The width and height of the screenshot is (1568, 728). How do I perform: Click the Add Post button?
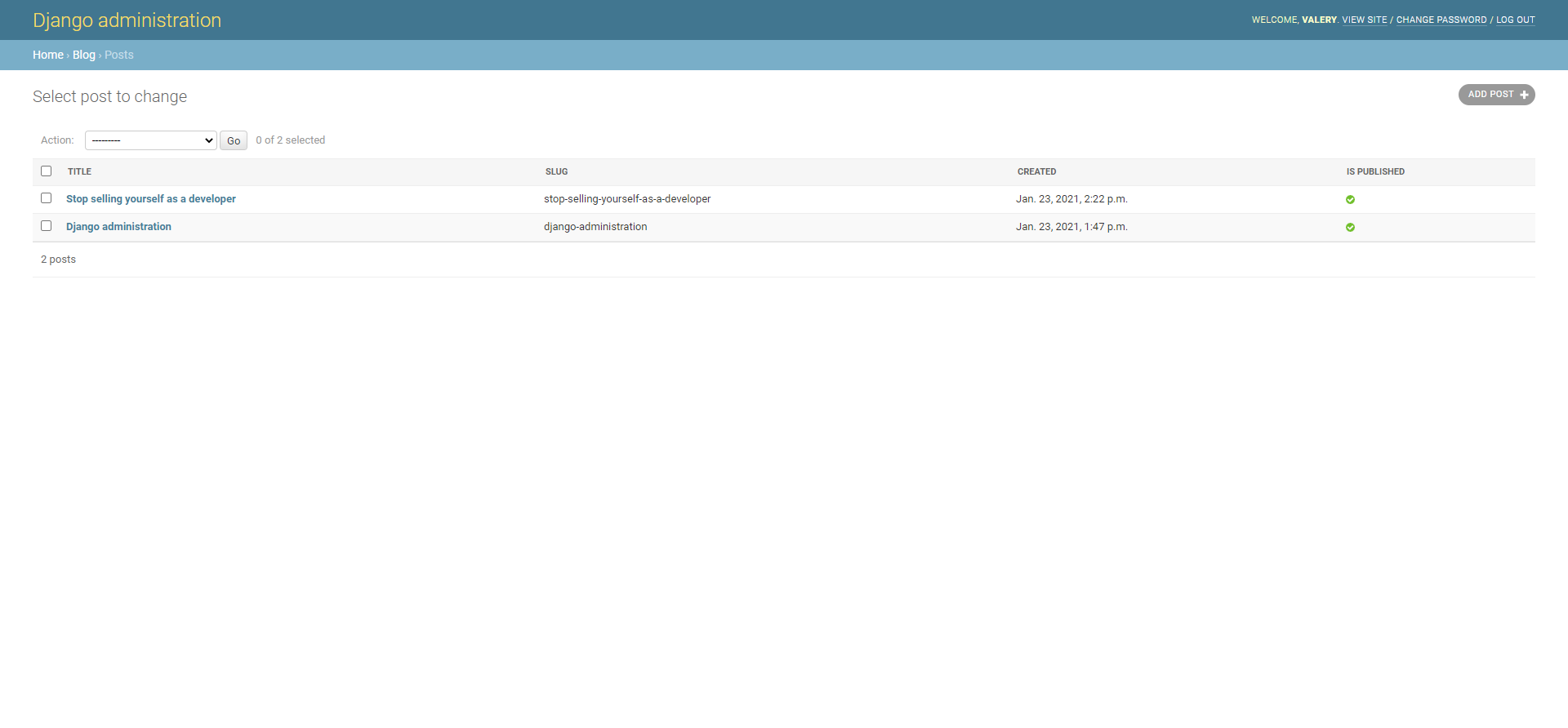click(x=1496, y=95)
